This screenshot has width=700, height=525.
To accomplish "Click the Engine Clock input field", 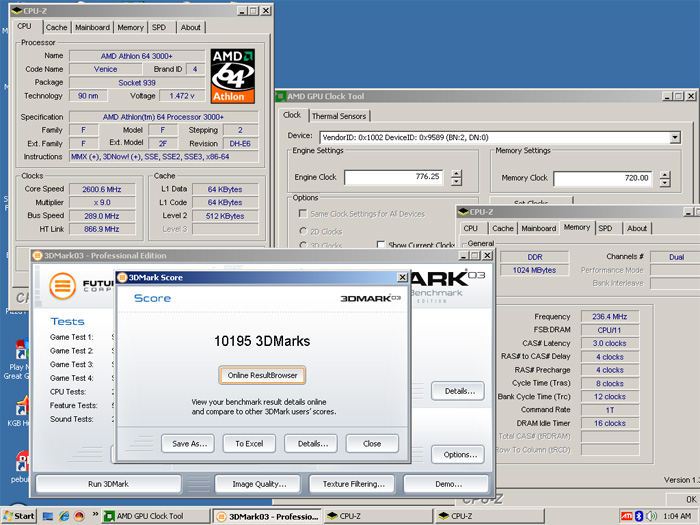I will pos(394,177).
